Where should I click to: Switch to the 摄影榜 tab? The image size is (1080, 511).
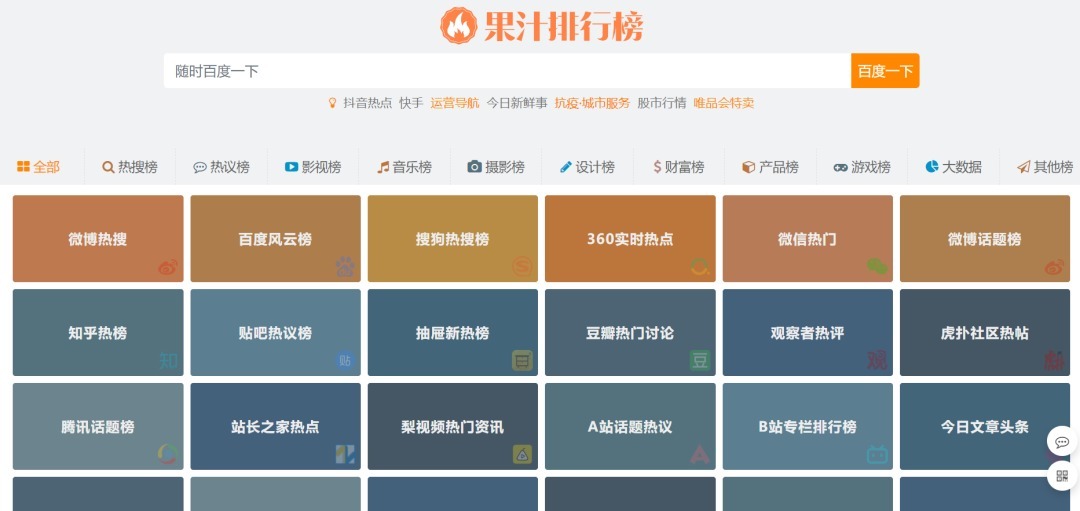coord(496,167)
